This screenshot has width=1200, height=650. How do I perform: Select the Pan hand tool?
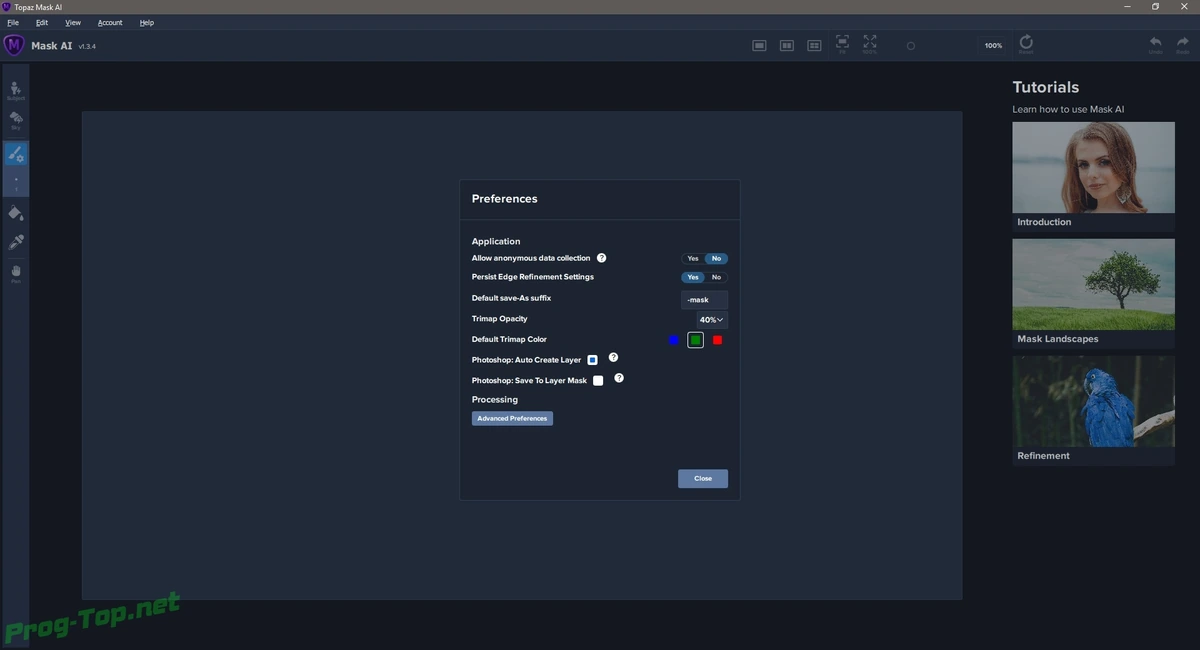(x=16, y=273)
